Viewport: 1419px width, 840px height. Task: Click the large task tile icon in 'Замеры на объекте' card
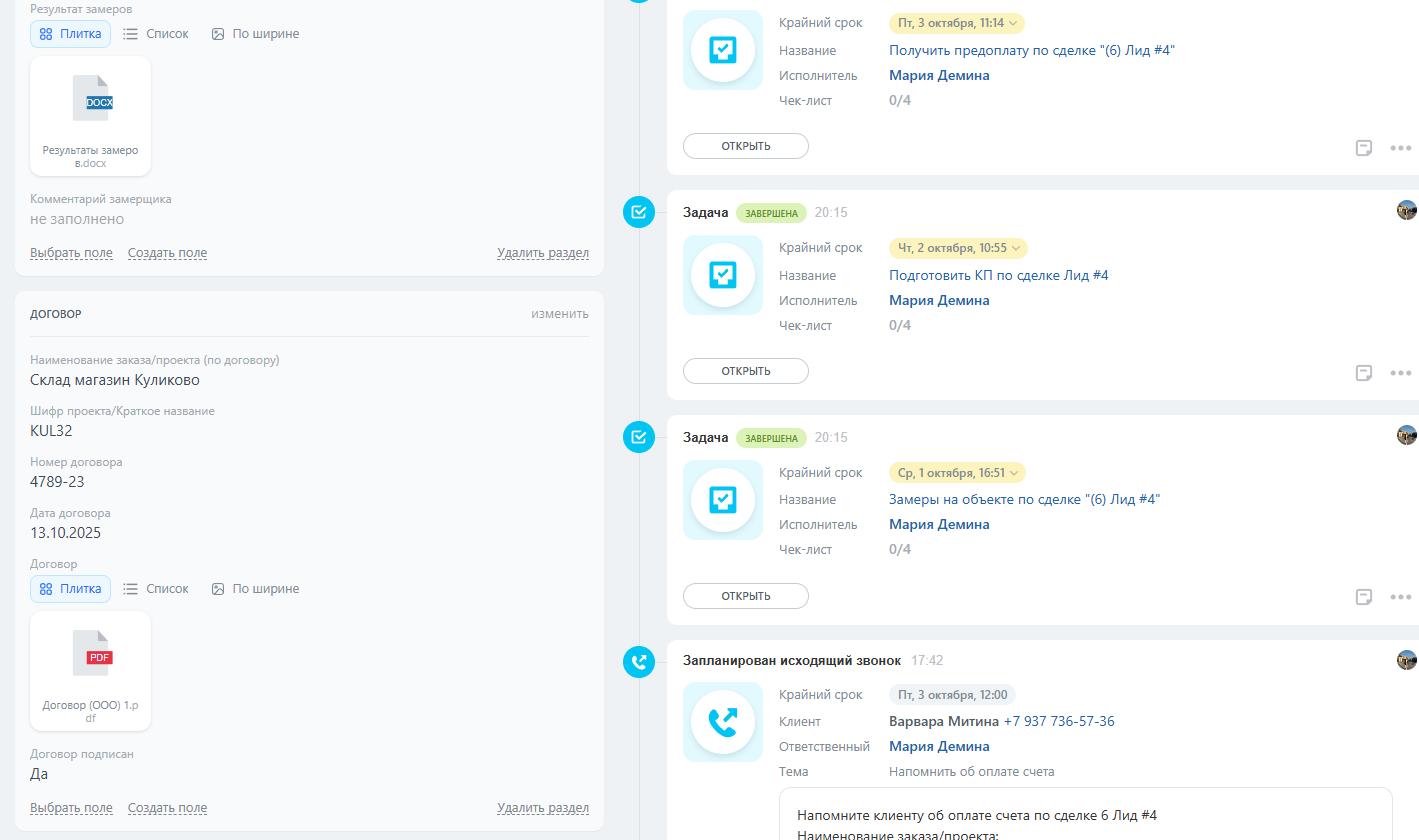[x=723, y=500]
